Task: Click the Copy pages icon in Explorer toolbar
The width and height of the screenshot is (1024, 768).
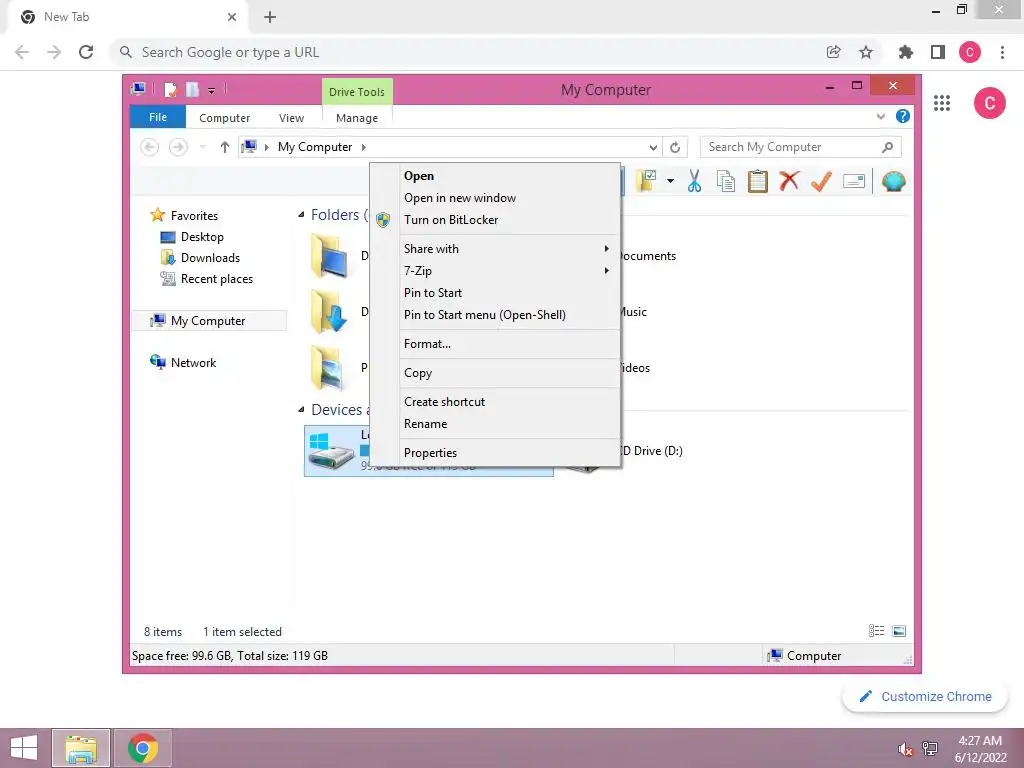Action: pos(726,181)
